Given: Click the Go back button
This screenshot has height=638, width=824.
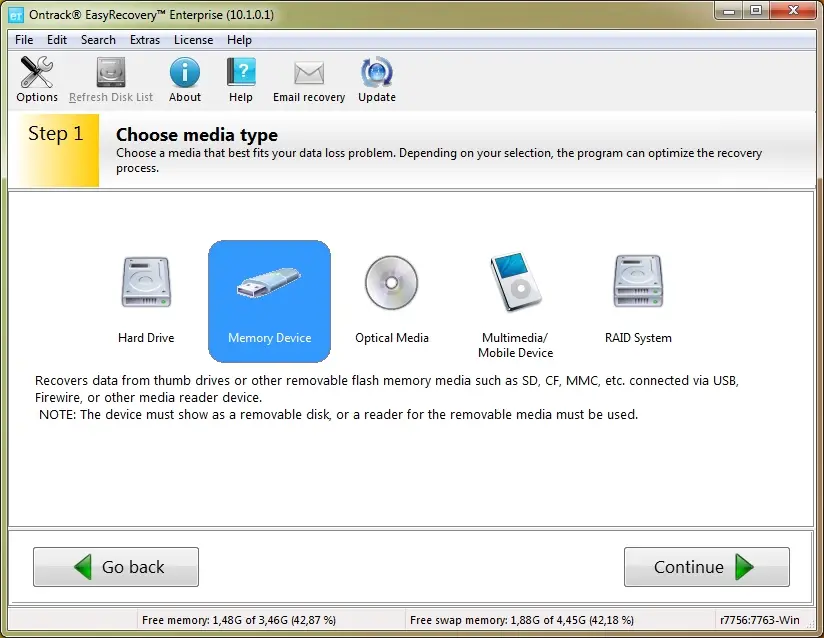Looking at the screenshot, I should pyautogui.click(x=116, y=567).
